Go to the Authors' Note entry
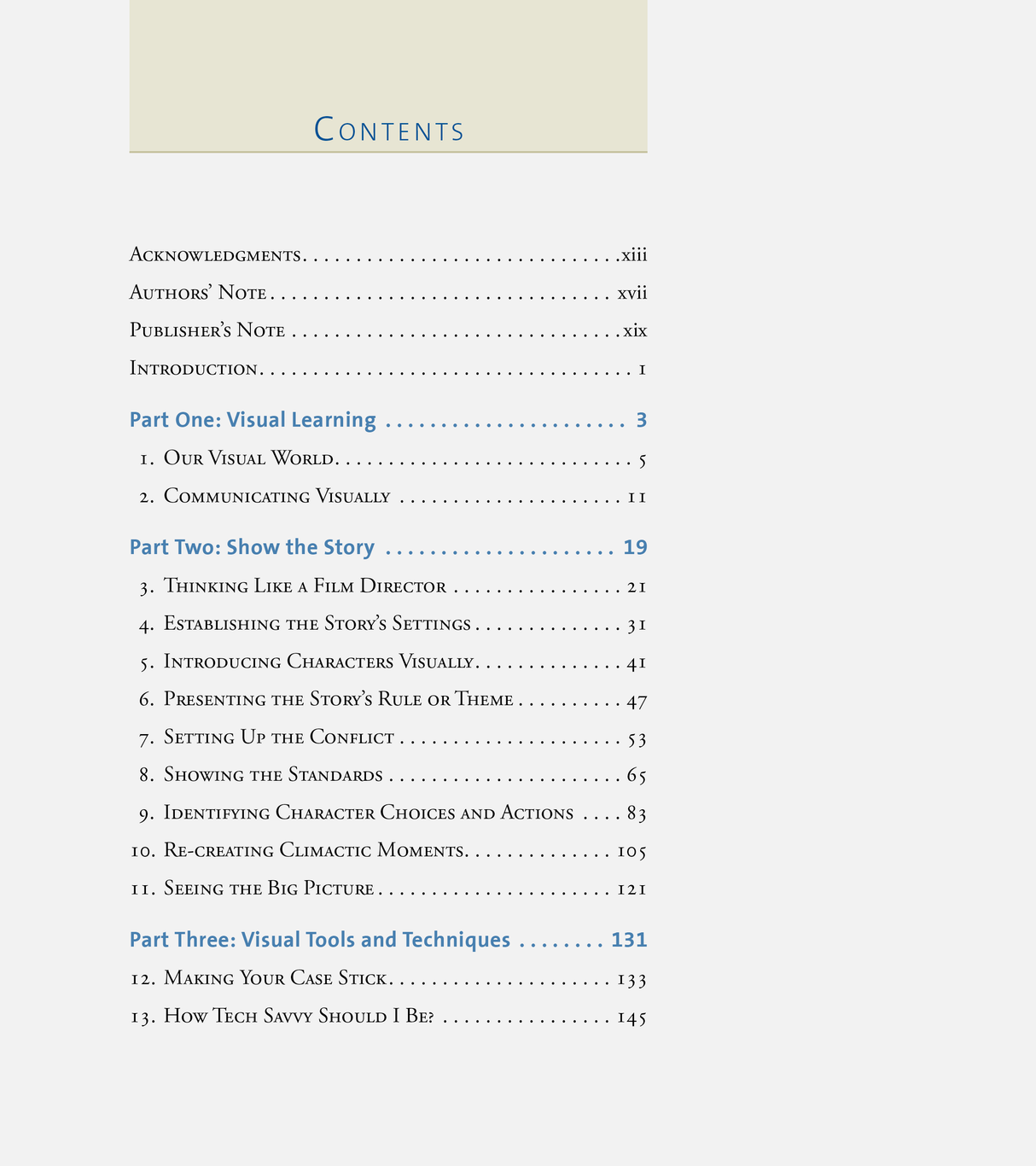 tap(198, 294)
